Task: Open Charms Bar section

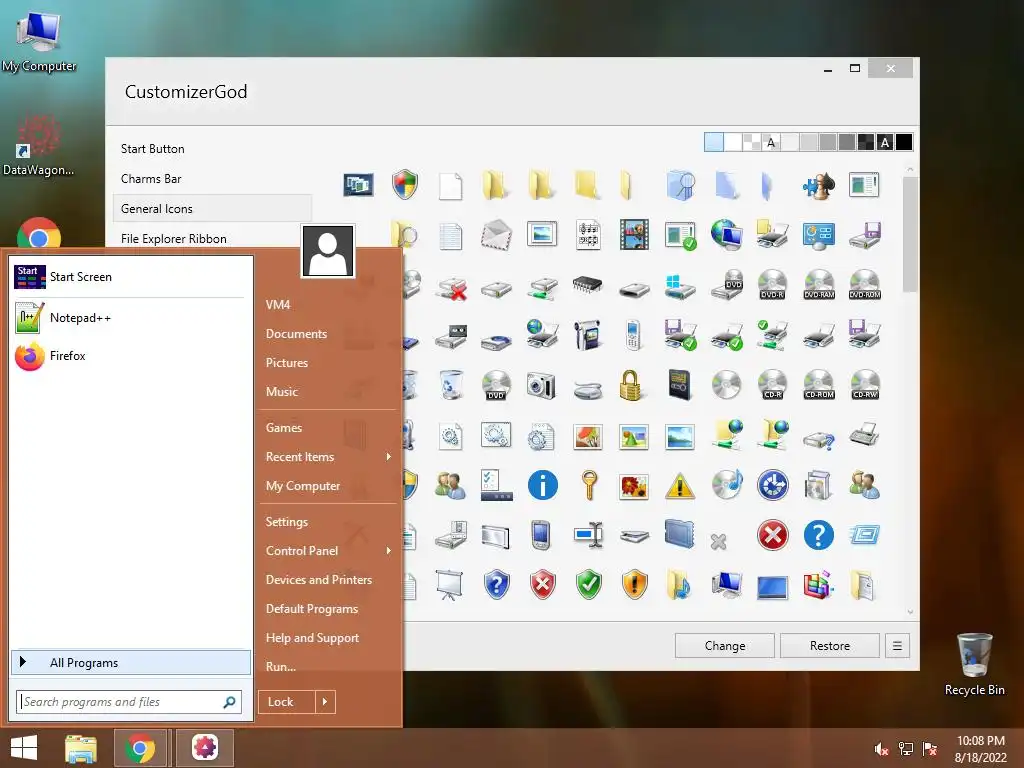Action: click(151, 179)
